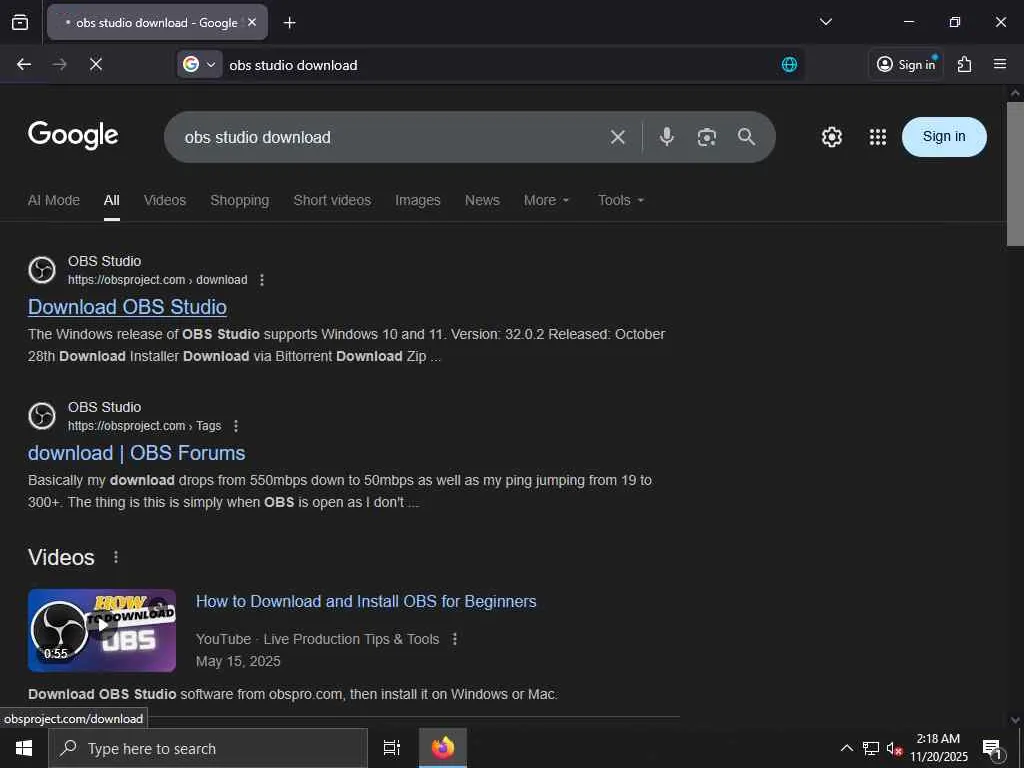Open Videos section more options
The height and width of the screenshot is (768, 1024).
point(116,557)
